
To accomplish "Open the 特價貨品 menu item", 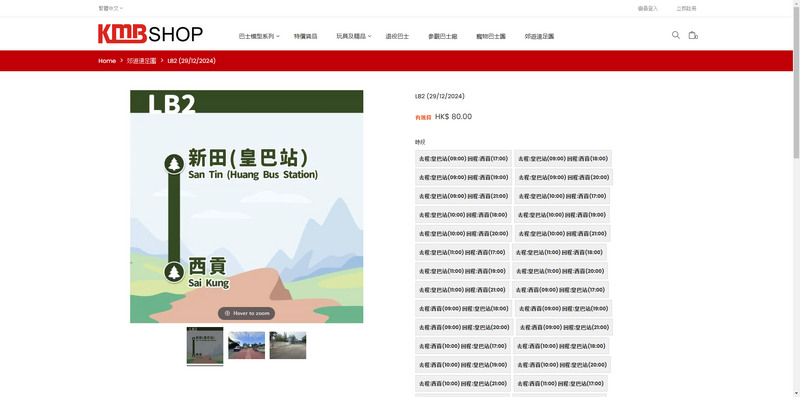I will click(x=306, y=36).
